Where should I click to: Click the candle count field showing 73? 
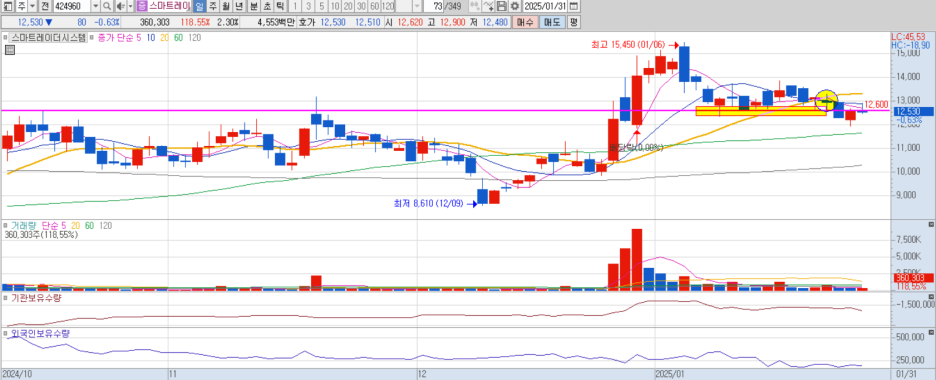[x=433, y=7]
